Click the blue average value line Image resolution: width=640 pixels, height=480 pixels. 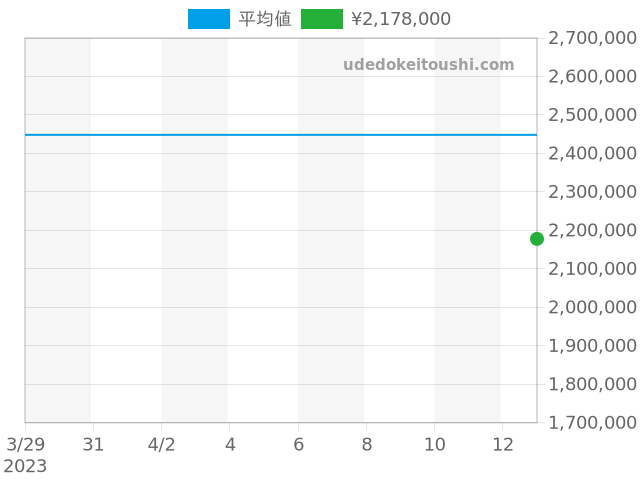[x=280, y=134]
